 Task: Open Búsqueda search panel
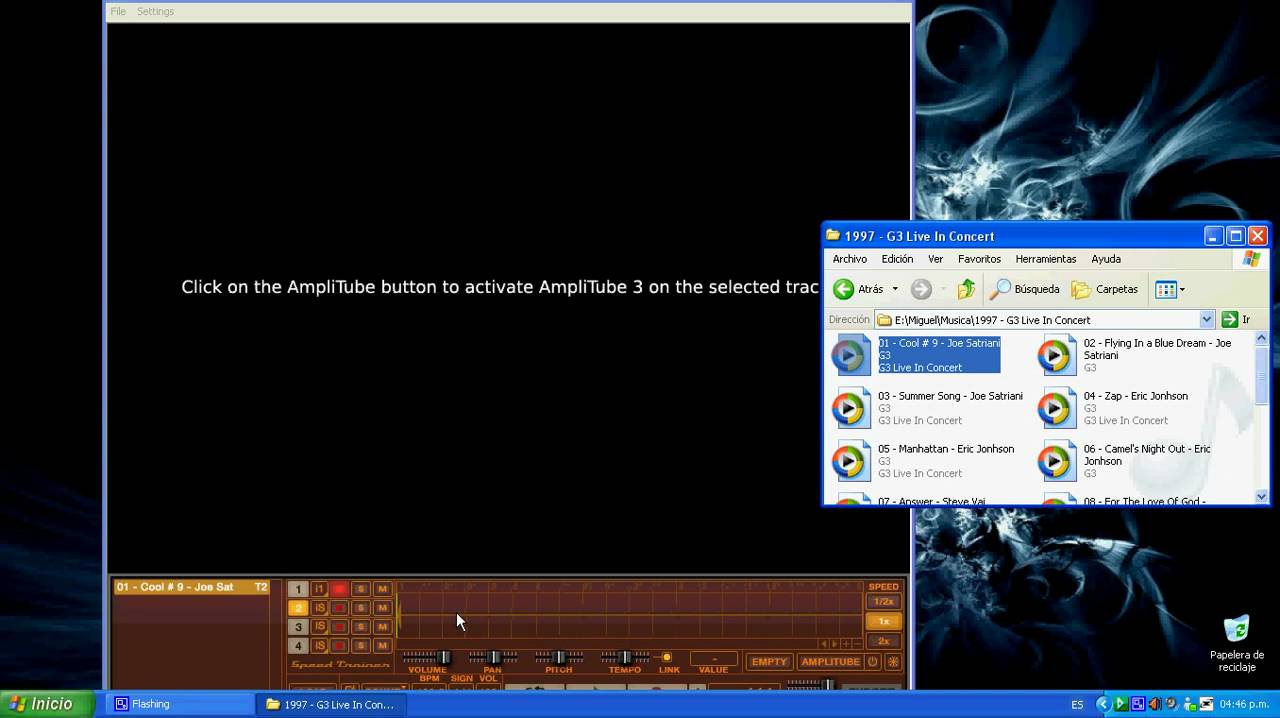[1025, 289]
